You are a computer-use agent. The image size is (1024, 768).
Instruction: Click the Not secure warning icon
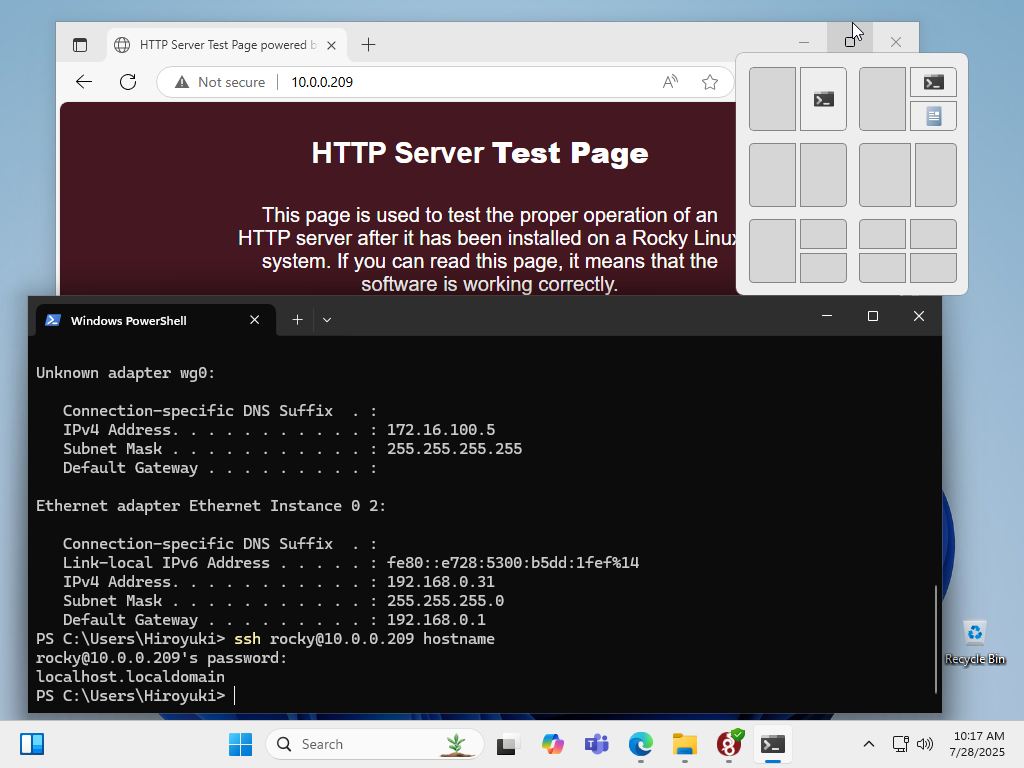[182, 82]
